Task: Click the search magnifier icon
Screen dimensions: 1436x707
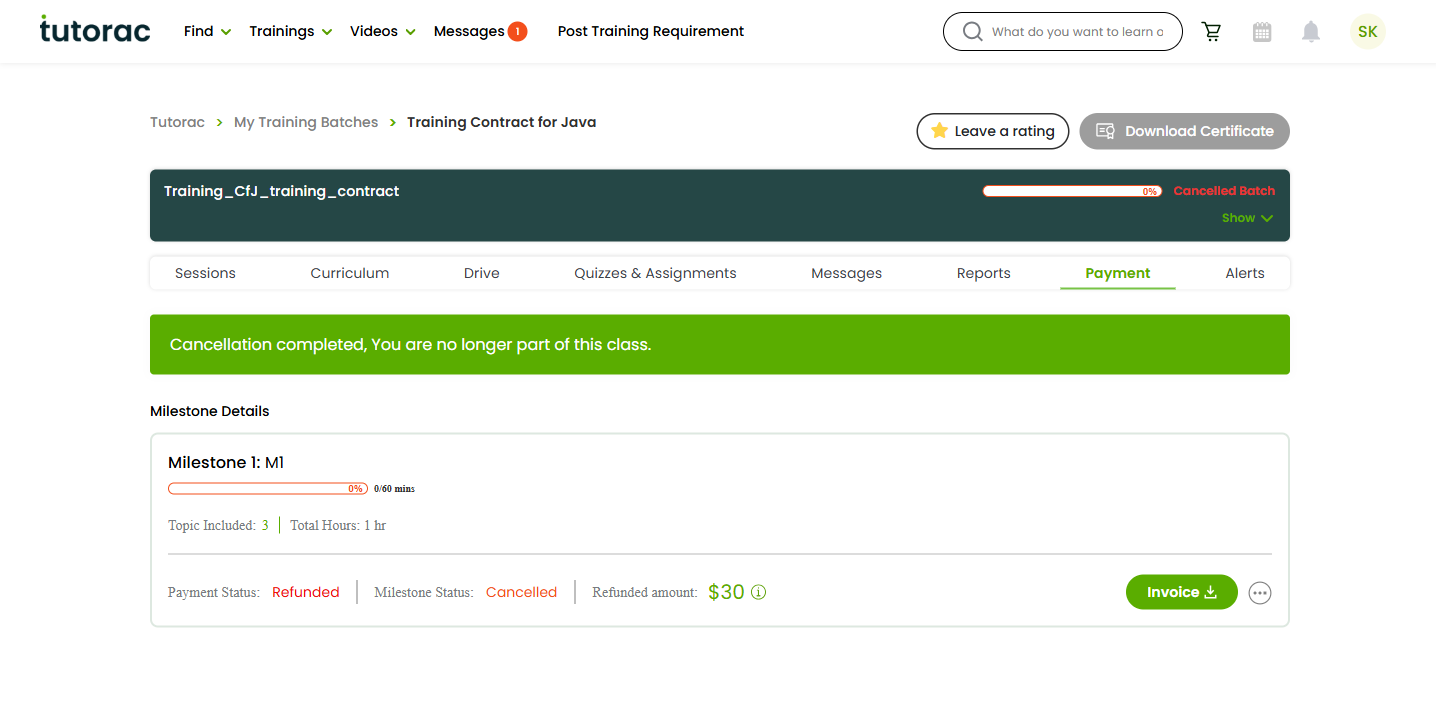Action: (972, 32)
